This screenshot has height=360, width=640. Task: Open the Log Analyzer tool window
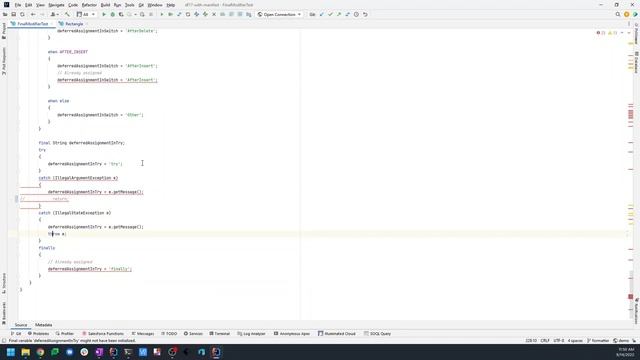[251, 333]
